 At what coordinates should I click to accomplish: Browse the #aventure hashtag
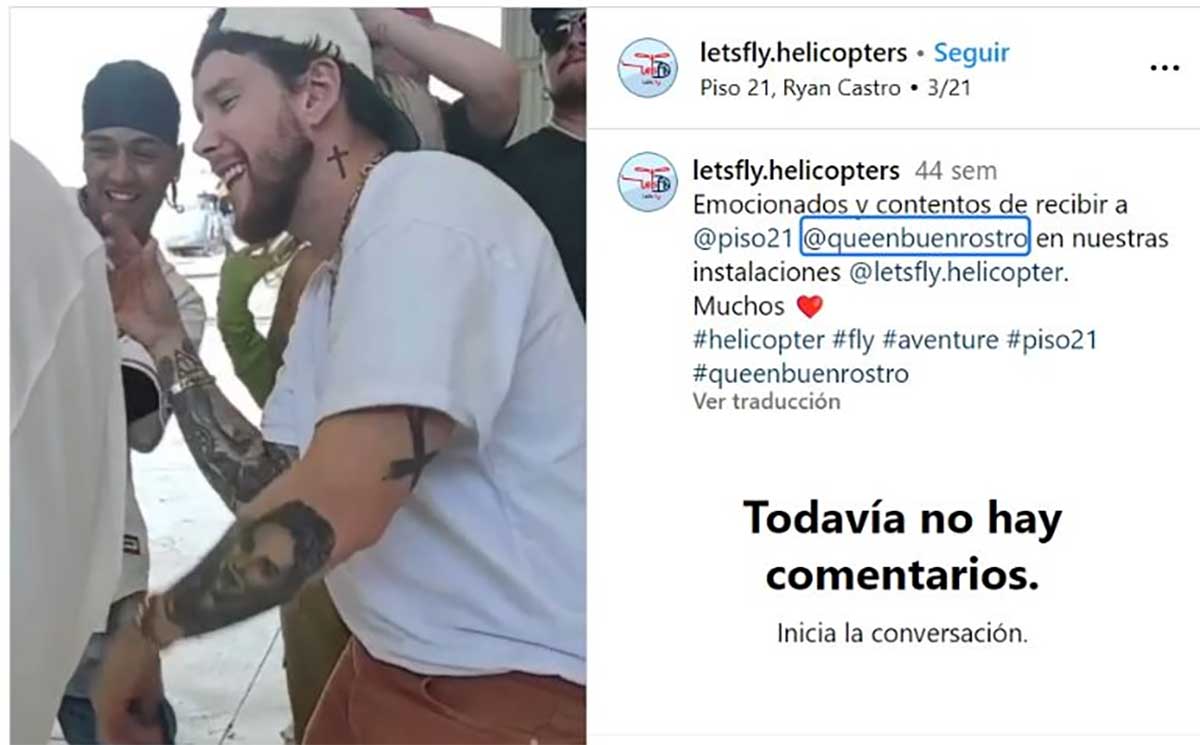point(940,340)
